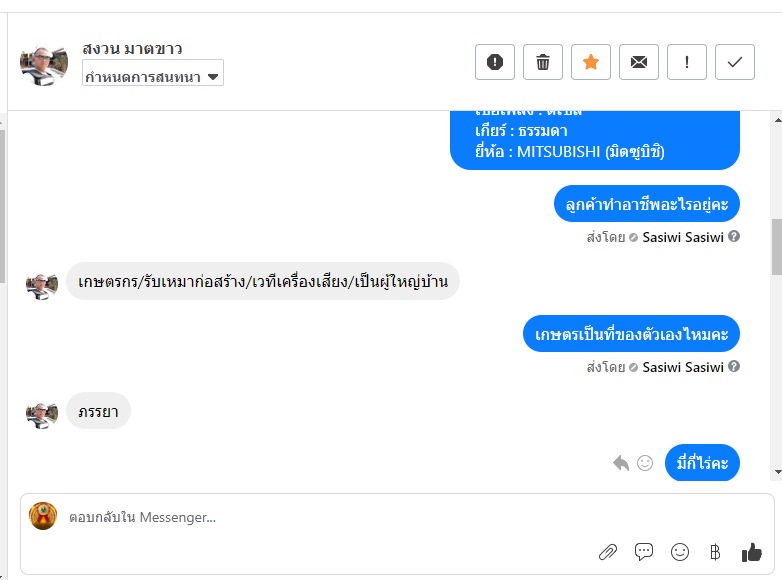Viewport: 782px width, 580px height.
Task: React with smiley beside มีกี่ไร่คะ message
Action: pos(645,463)
